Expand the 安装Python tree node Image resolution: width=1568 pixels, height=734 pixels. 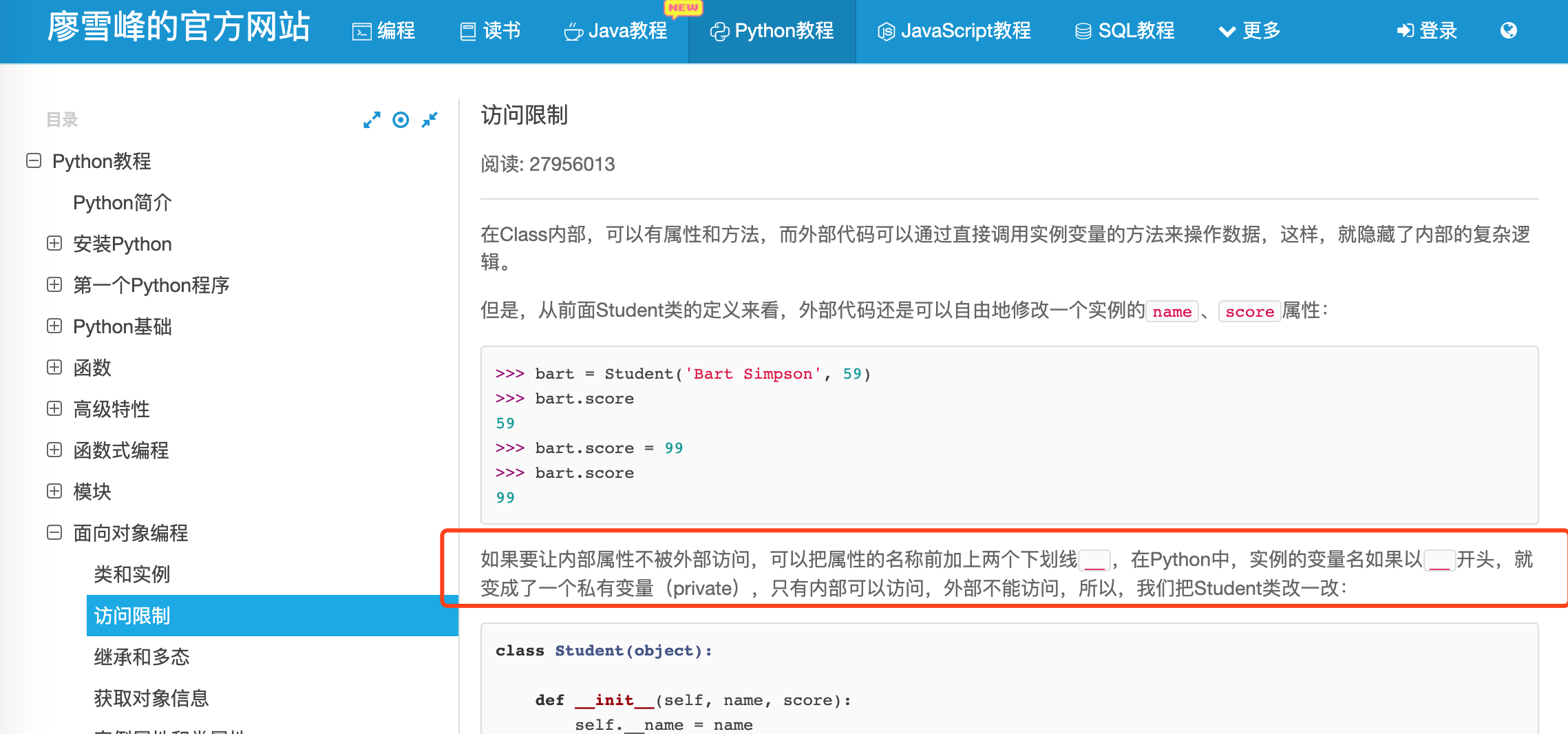(x=54, y=243)
